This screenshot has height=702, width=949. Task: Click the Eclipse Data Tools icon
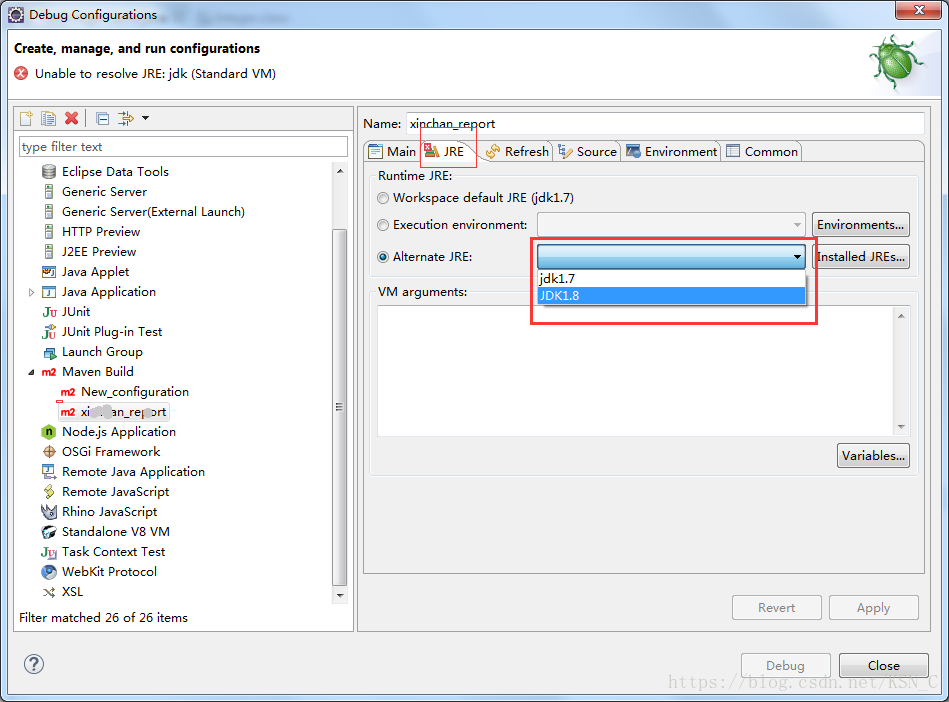click(49, 172)
